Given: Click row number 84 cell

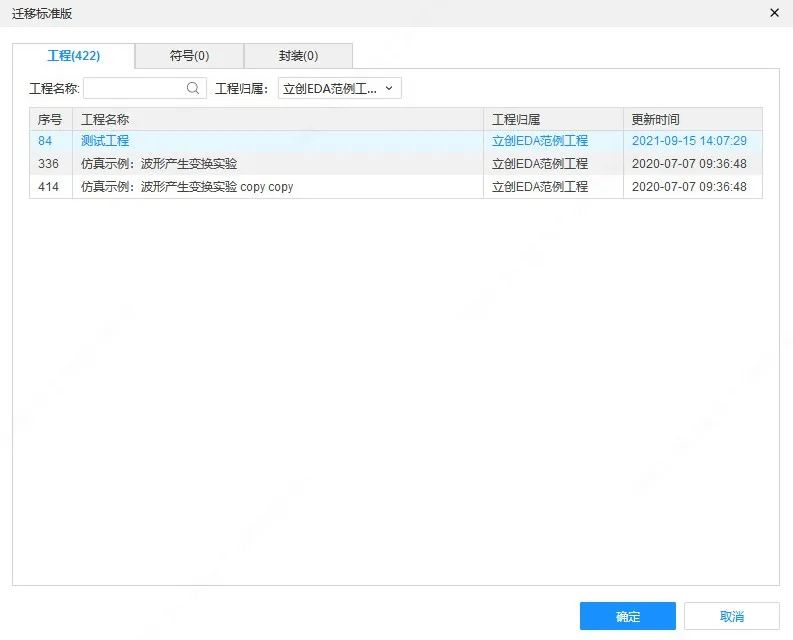Looking at the screenshot, I should coord(46,141).
